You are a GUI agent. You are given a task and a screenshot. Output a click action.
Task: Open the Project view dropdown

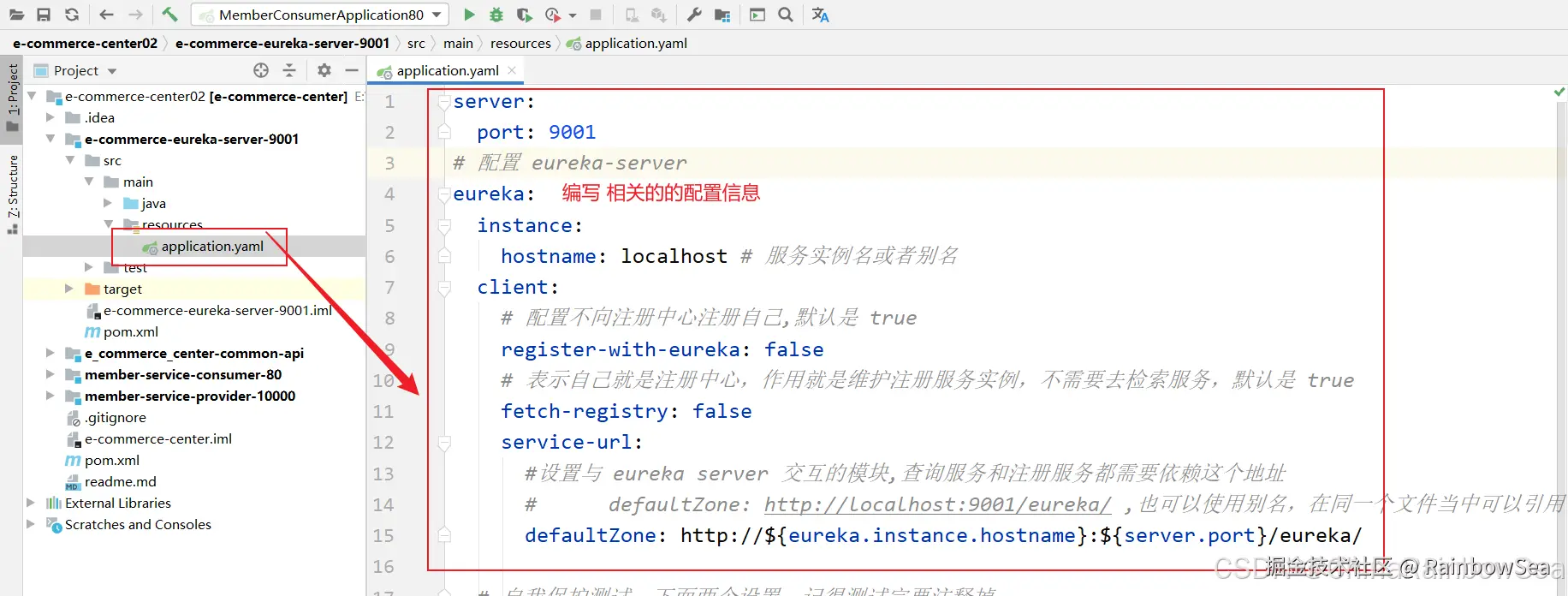point(112,71)
